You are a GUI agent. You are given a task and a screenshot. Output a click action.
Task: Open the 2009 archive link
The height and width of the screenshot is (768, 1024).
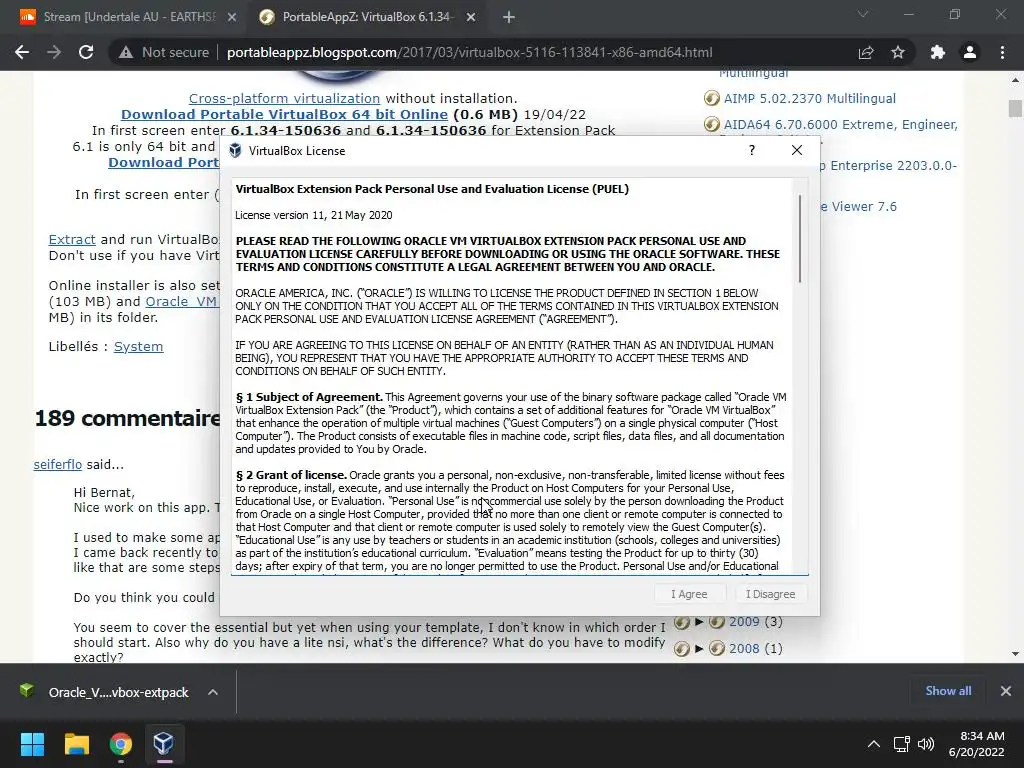coord(744,622)
